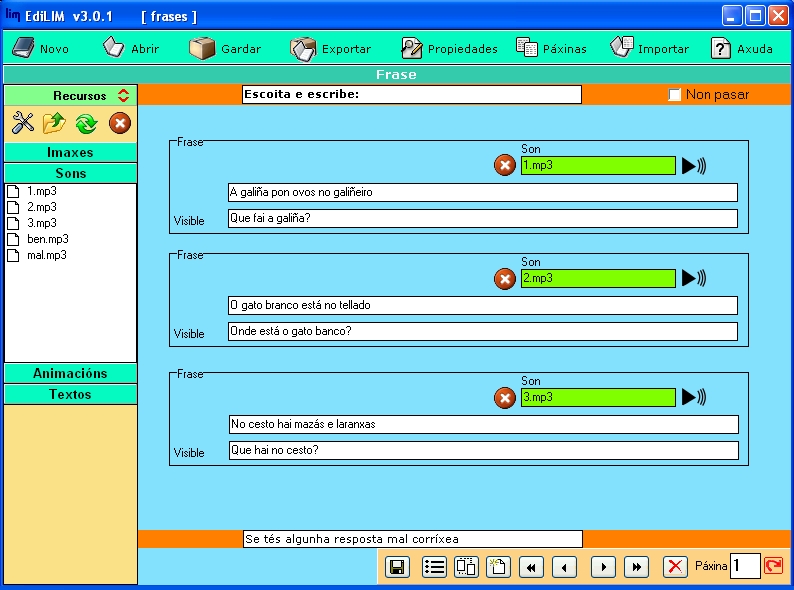Refresh the resources list with green arrows
This screenshot has width=794, height=590.
click(86, 123)
